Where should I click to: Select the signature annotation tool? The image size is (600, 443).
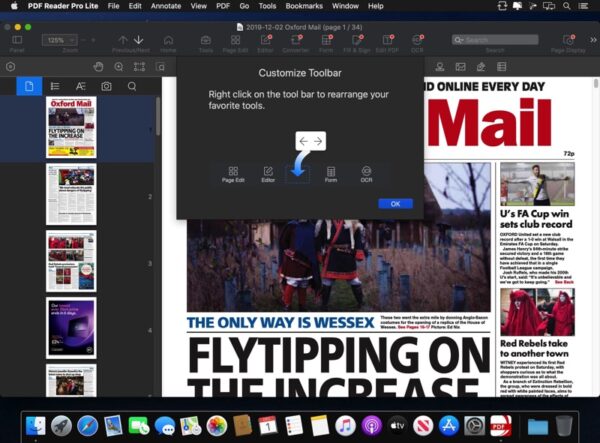481,67
